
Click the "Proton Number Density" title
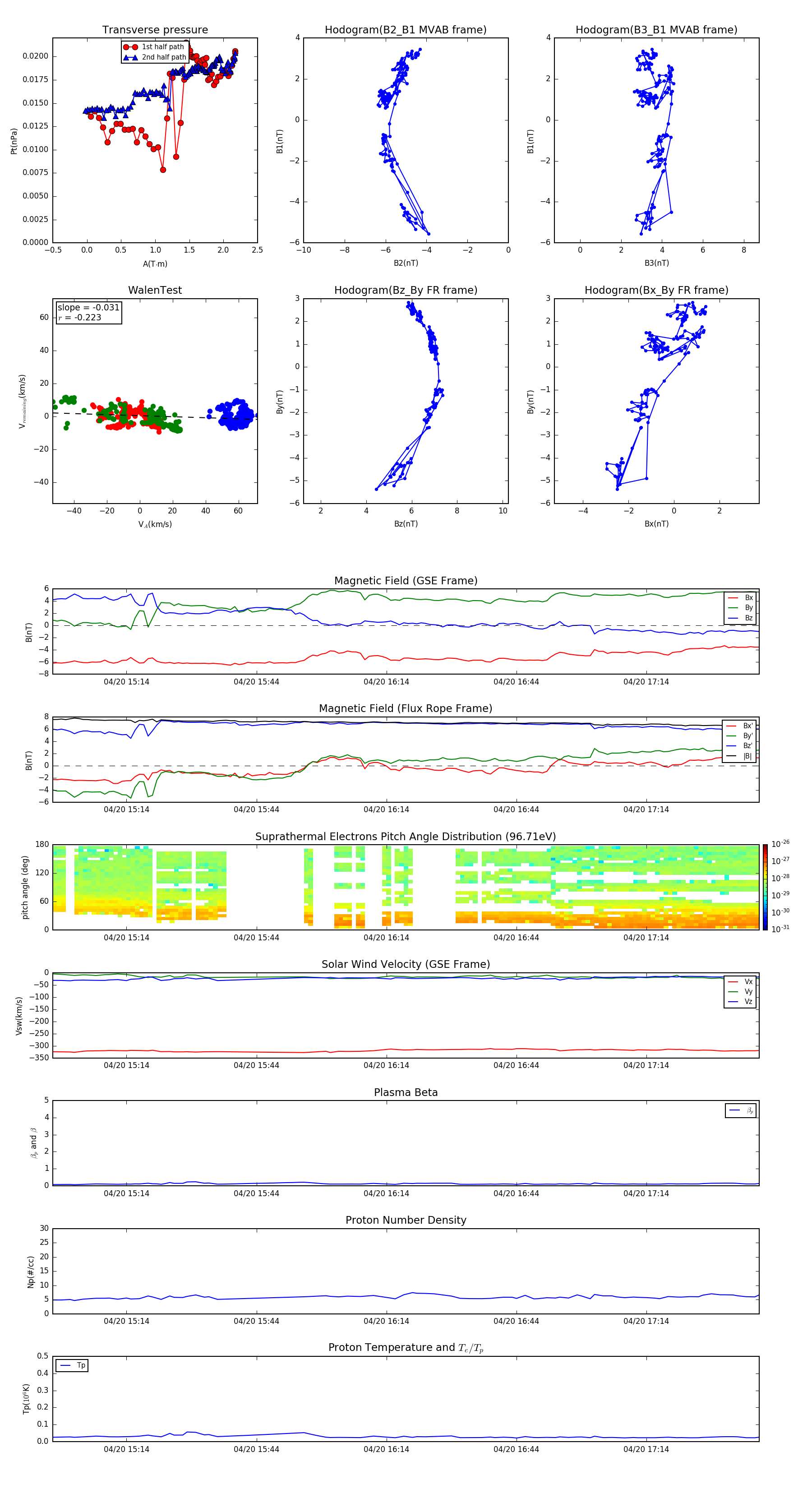click(406, 1220)
